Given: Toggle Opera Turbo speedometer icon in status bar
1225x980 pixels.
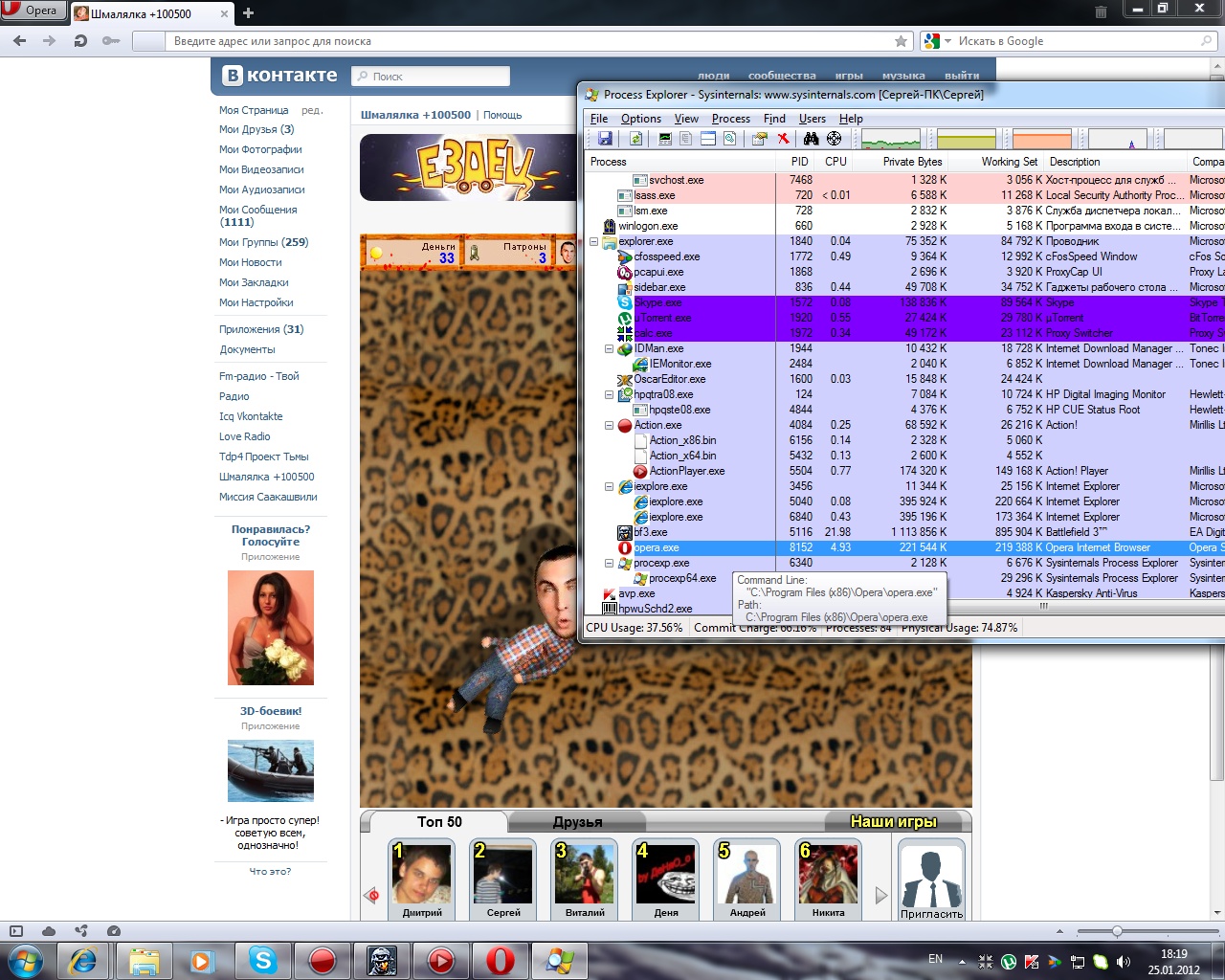Looking at the screenshot, I should tap(114, 931).
